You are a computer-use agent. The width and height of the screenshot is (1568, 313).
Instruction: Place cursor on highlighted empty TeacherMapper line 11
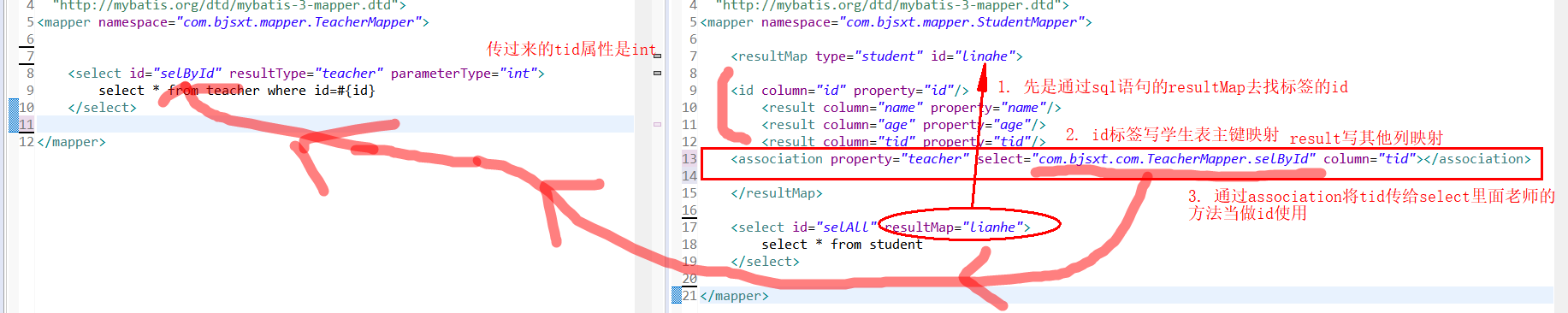point(334,125)
